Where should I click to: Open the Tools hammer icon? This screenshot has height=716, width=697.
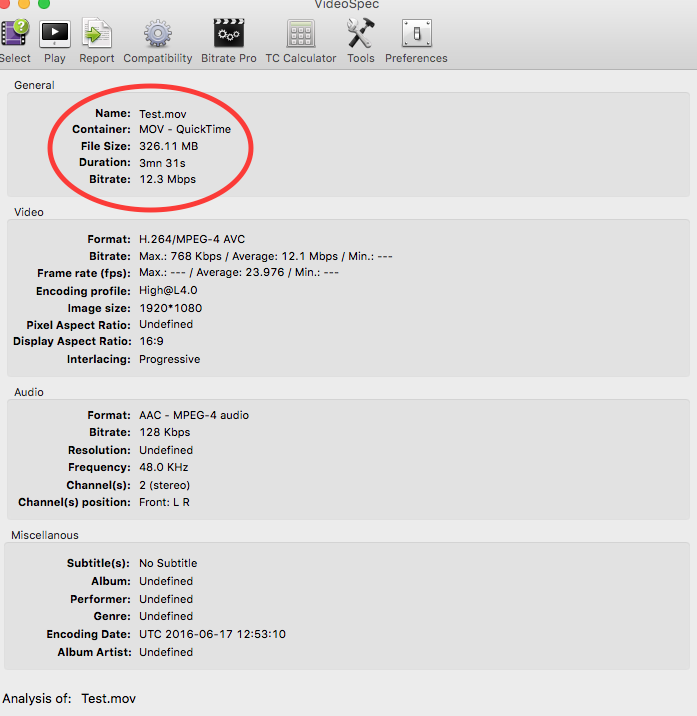click(360, 33)
